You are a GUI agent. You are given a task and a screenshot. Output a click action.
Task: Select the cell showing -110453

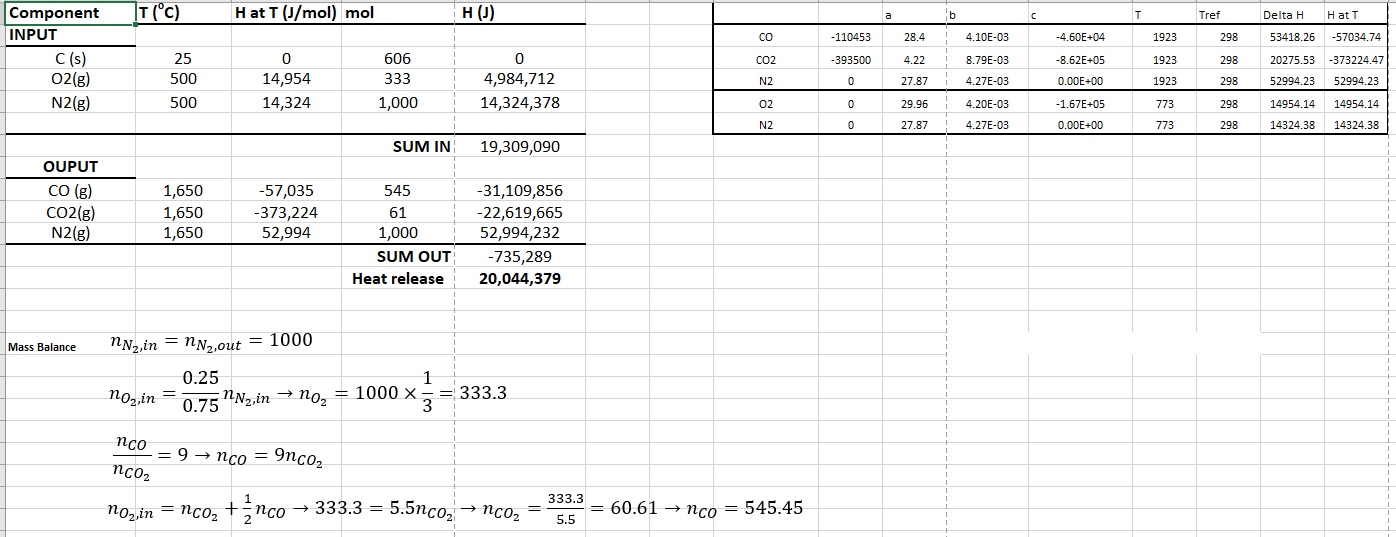coord(850,37)
